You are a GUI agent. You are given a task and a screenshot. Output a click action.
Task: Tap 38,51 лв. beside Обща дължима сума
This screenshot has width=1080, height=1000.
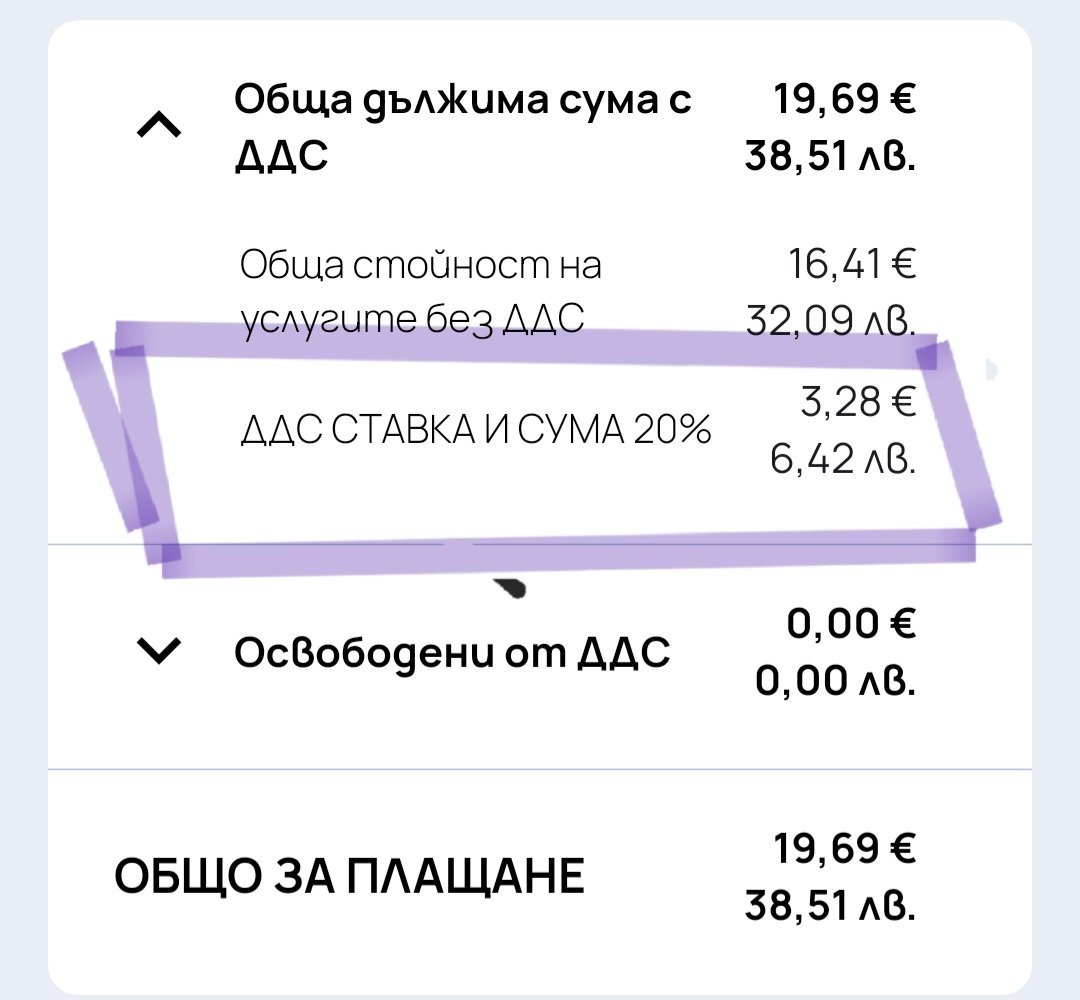point(832,156)
